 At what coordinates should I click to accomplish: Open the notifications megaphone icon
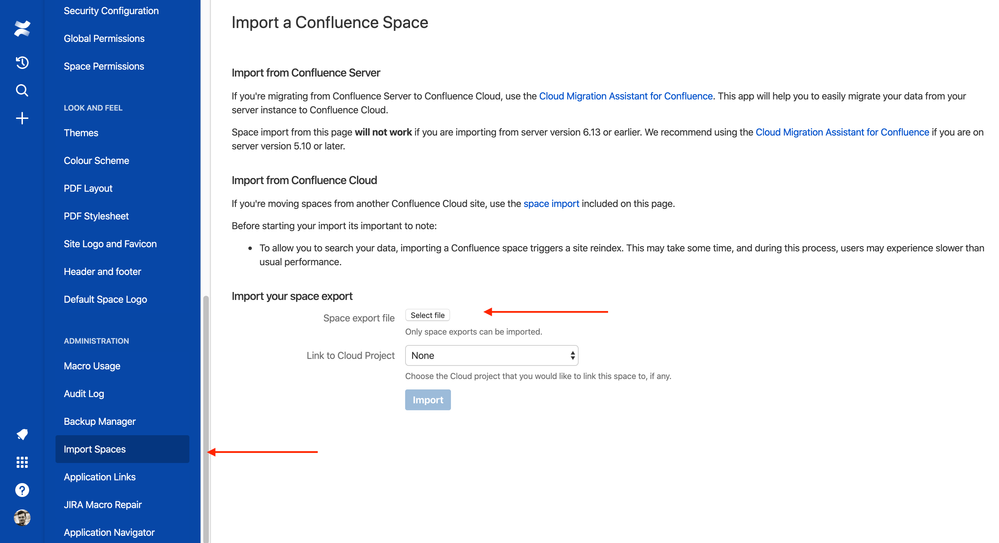click(22, 435)
